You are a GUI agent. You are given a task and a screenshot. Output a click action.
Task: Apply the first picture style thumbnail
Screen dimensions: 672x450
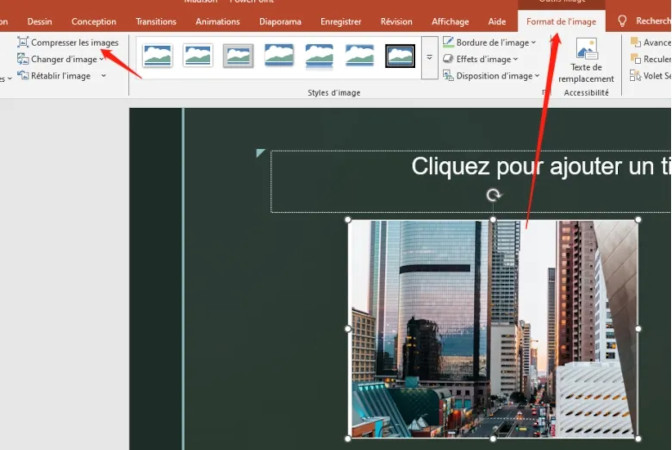tap(158, 56)
